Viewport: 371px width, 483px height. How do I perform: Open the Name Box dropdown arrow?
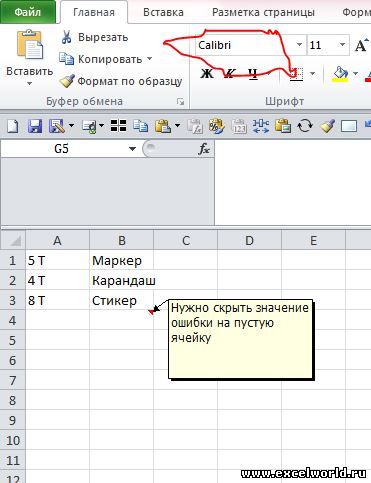[x=132, y=149]
